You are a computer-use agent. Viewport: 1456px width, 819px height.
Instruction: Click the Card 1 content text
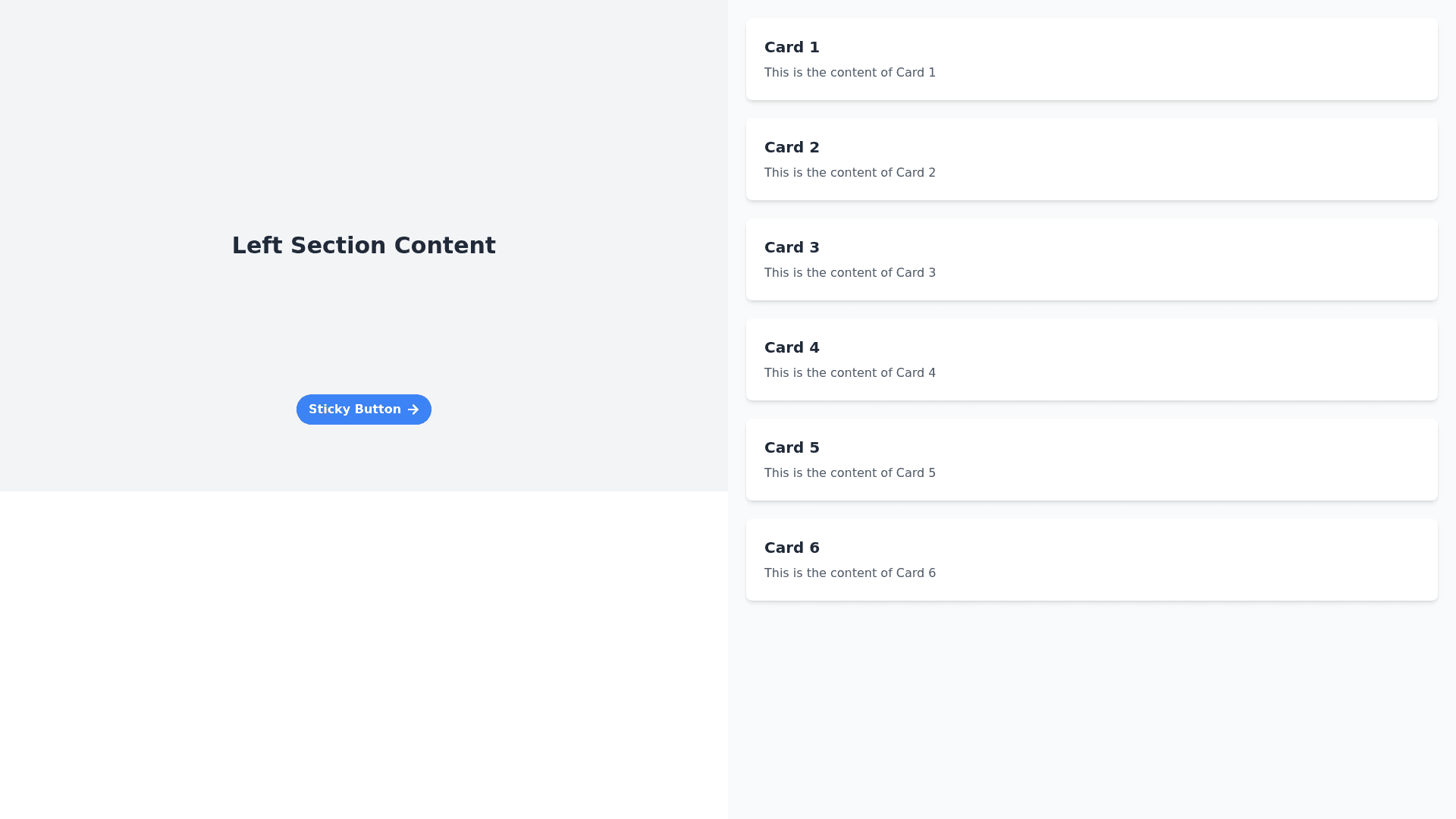[849, 73]
